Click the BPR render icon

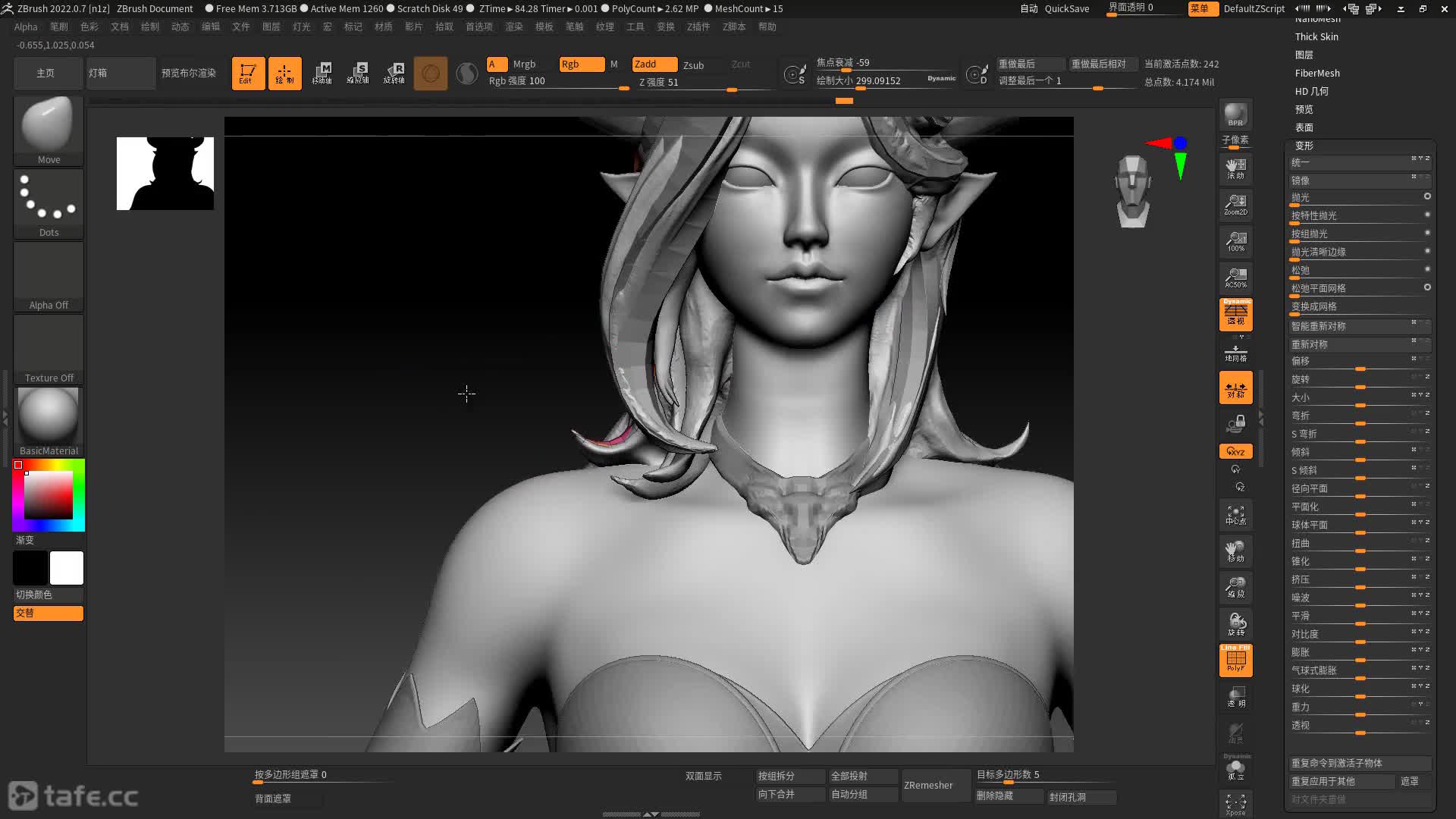click(x=1235, y=115)
